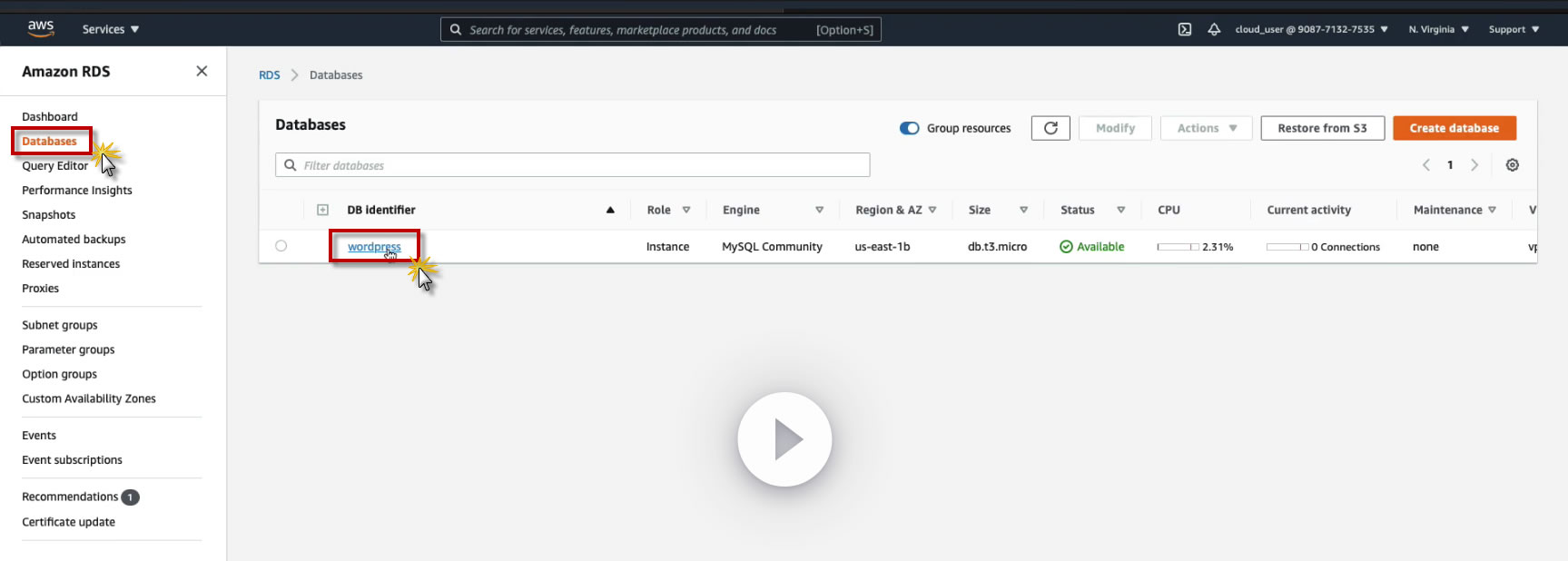Open Proxies in sidebar
Image resolution: width=1568 pixels, height=561 pixels.
pyautogui.click(x=40, y=288)
